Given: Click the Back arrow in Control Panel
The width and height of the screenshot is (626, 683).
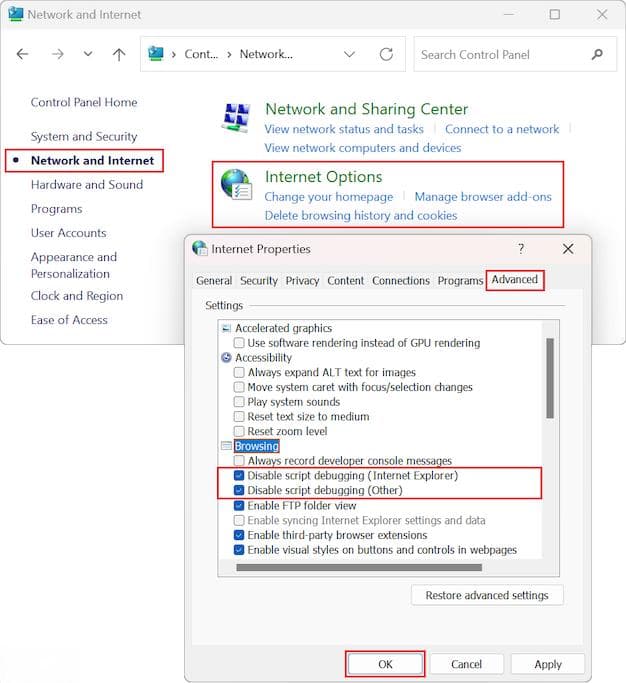Looking at the screenshot, I should pyautogui.click(x=23, y=54).
